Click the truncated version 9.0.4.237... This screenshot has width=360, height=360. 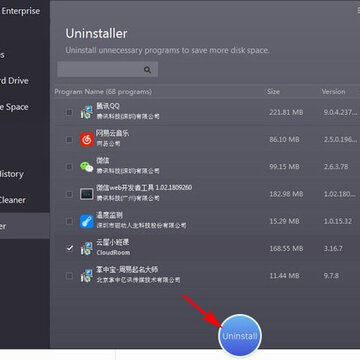coord(340,112)
